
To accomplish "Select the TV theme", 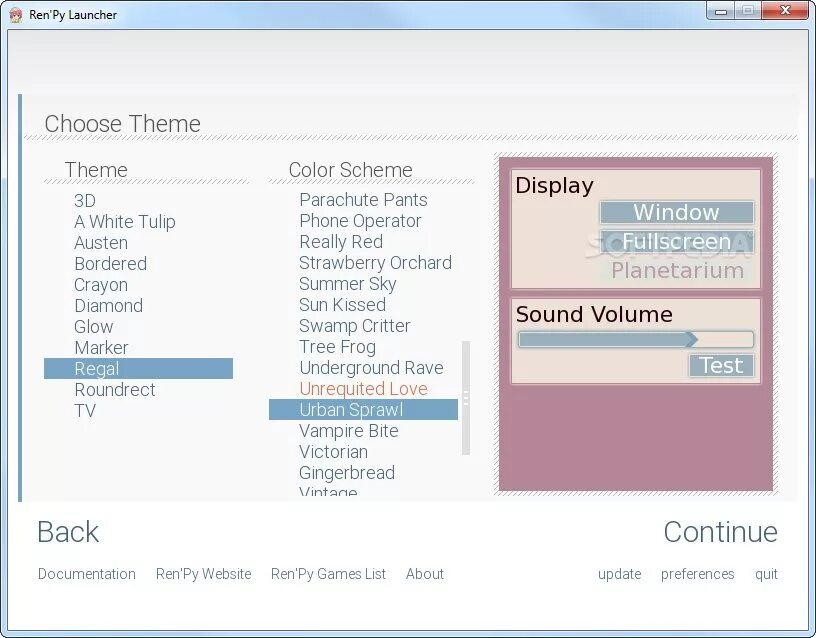I will 85,411.
